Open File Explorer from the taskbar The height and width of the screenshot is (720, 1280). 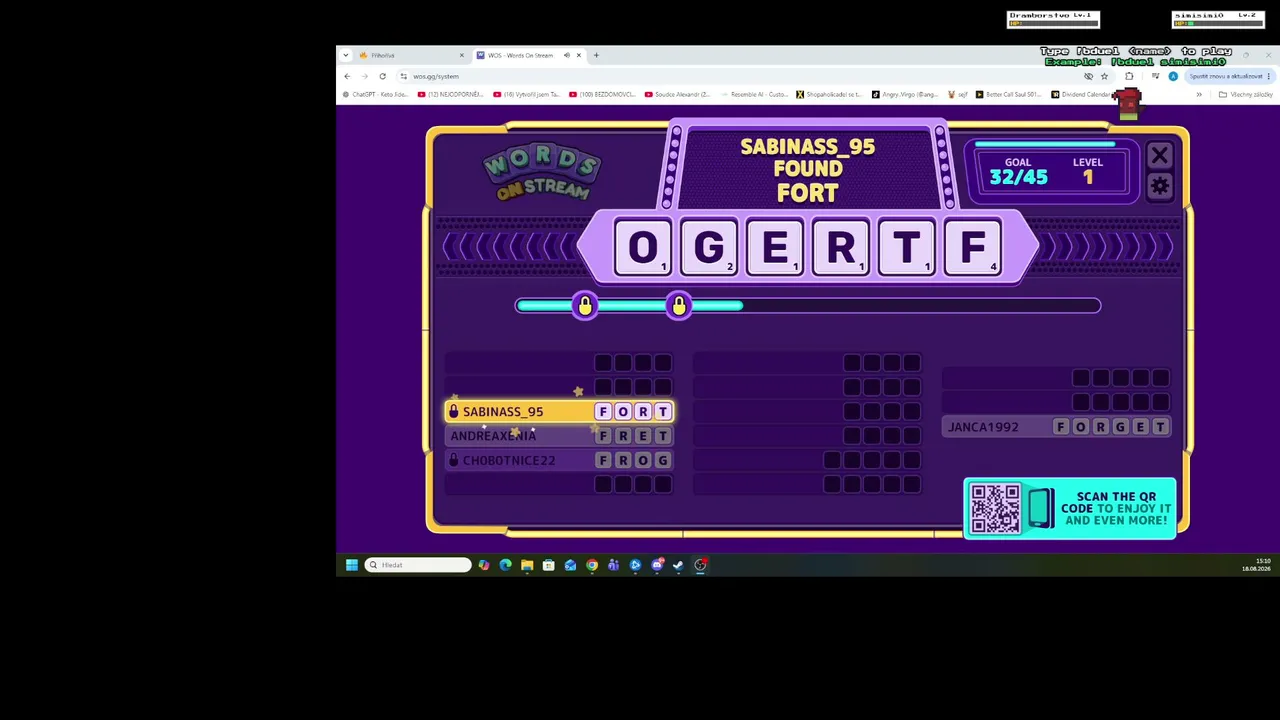[x=527, y=565]
